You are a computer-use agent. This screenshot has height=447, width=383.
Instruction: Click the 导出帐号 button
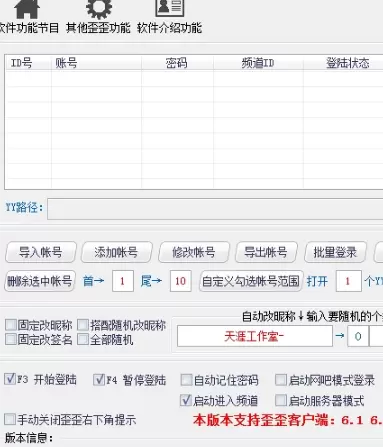click(x=266, y=252)
